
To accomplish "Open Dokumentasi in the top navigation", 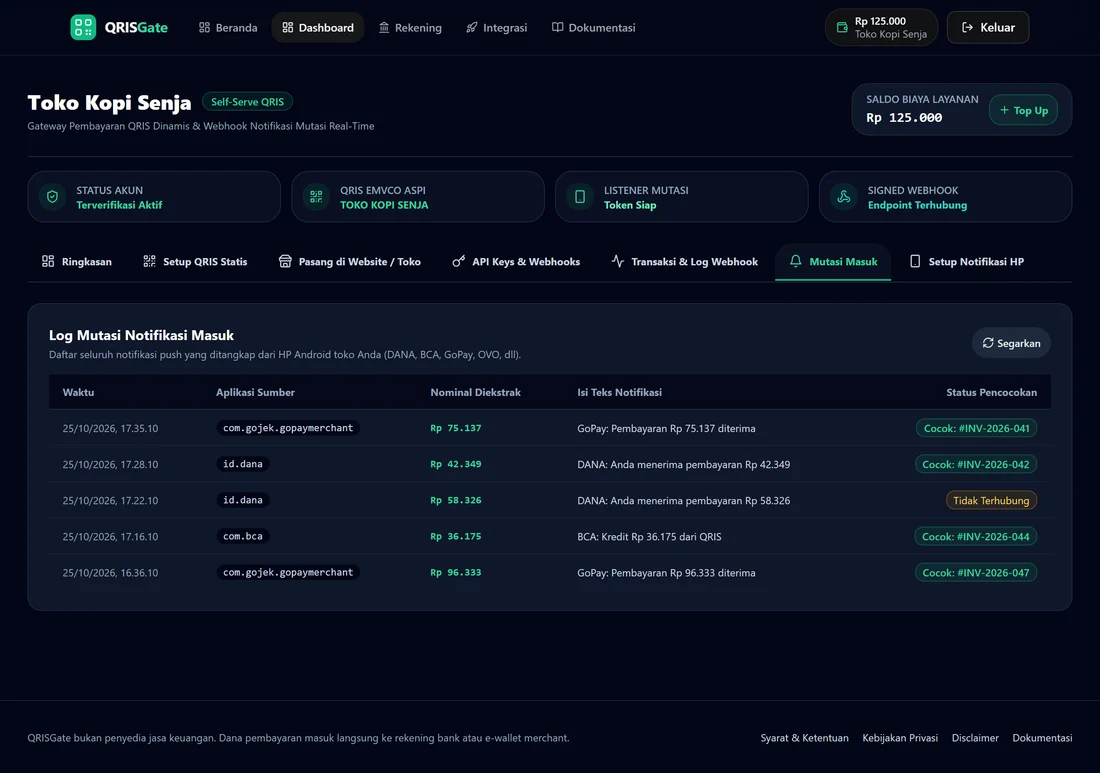I will [x=593, y=27].
